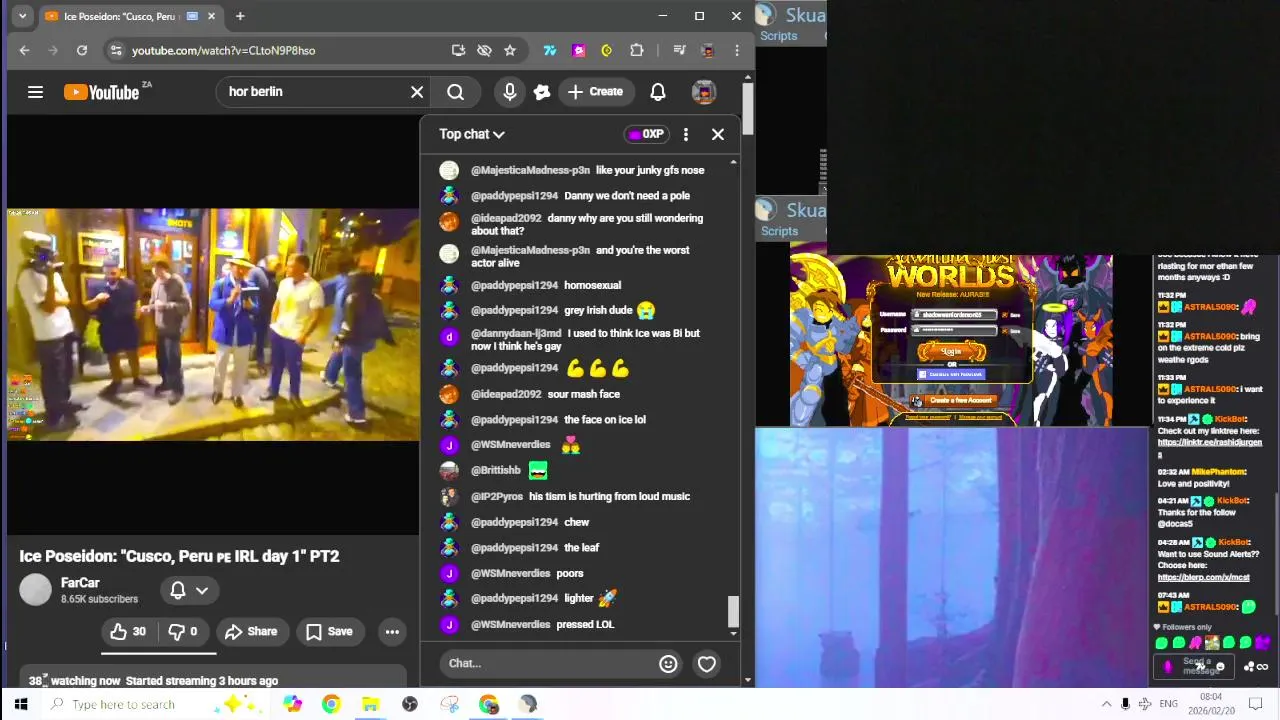Open more actions ellipsis under the video
Image resolution: width=1280 pixels, height=720 pixels.
pos(392,631)
